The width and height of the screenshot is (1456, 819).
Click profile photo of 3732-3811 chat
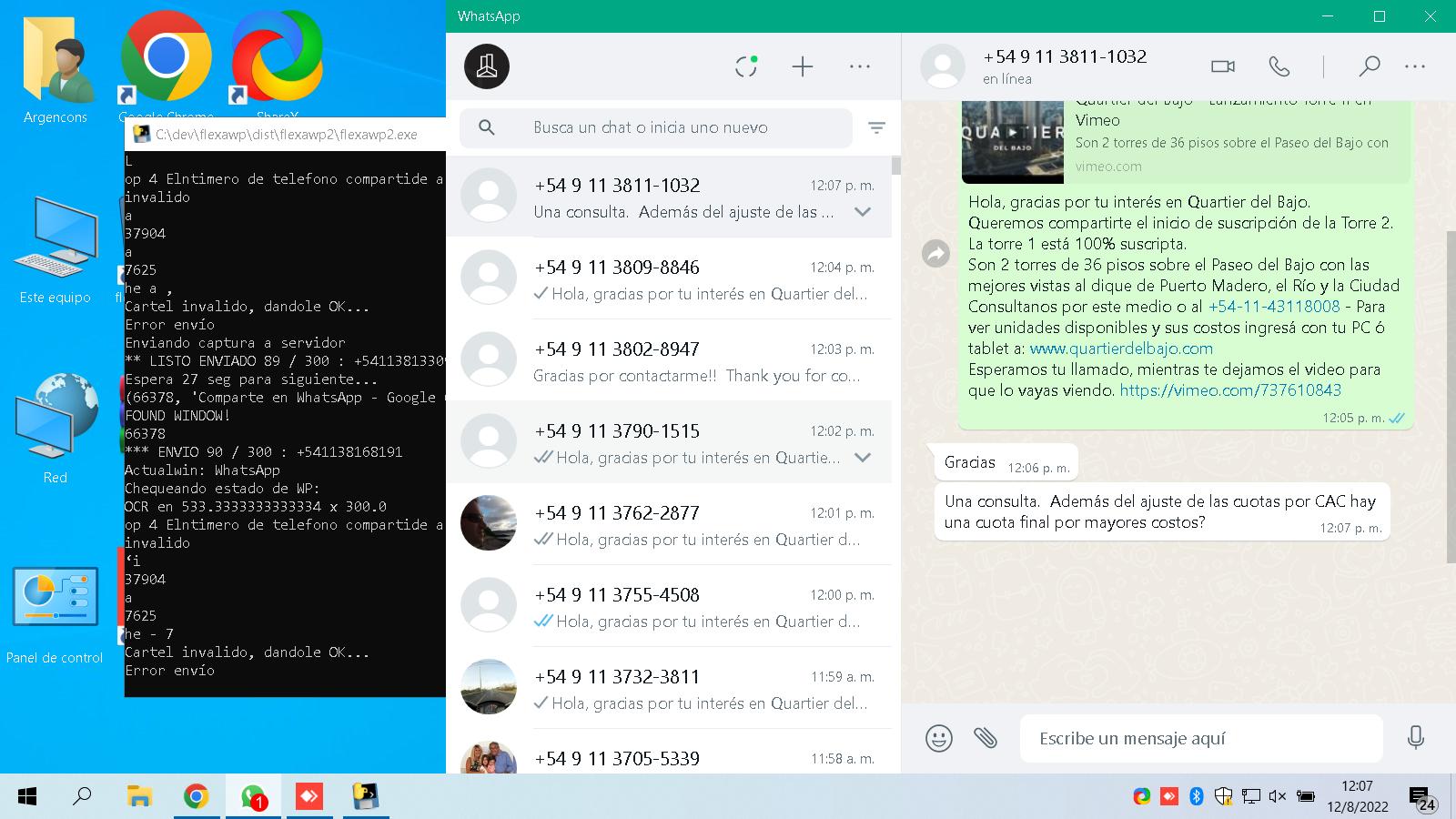[489, 686]
